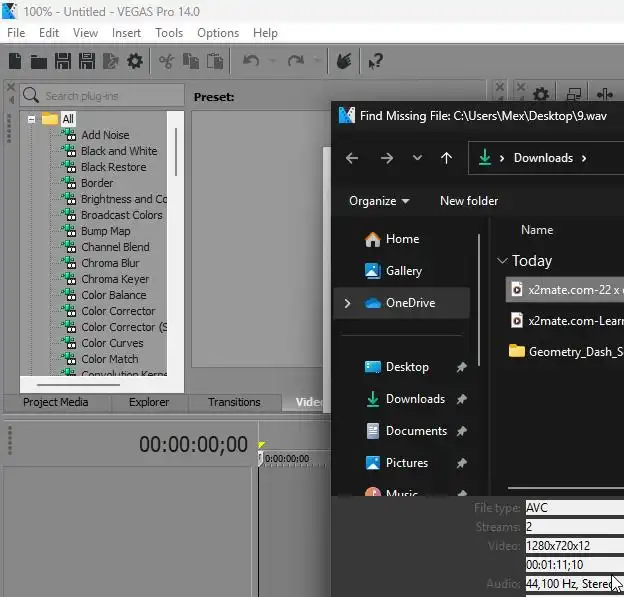Open the Insert menu
Viewport: 624px width, 597px height.
(x=126, y=33)
